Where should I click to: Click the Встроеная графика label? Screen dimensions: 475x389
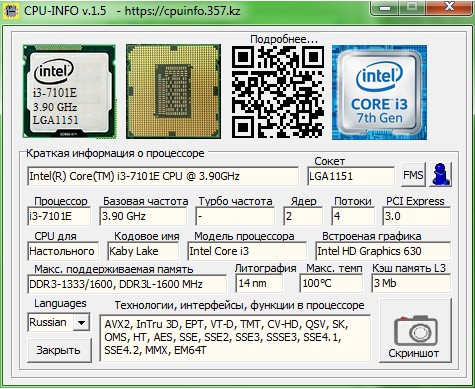(x=372, y=236)
